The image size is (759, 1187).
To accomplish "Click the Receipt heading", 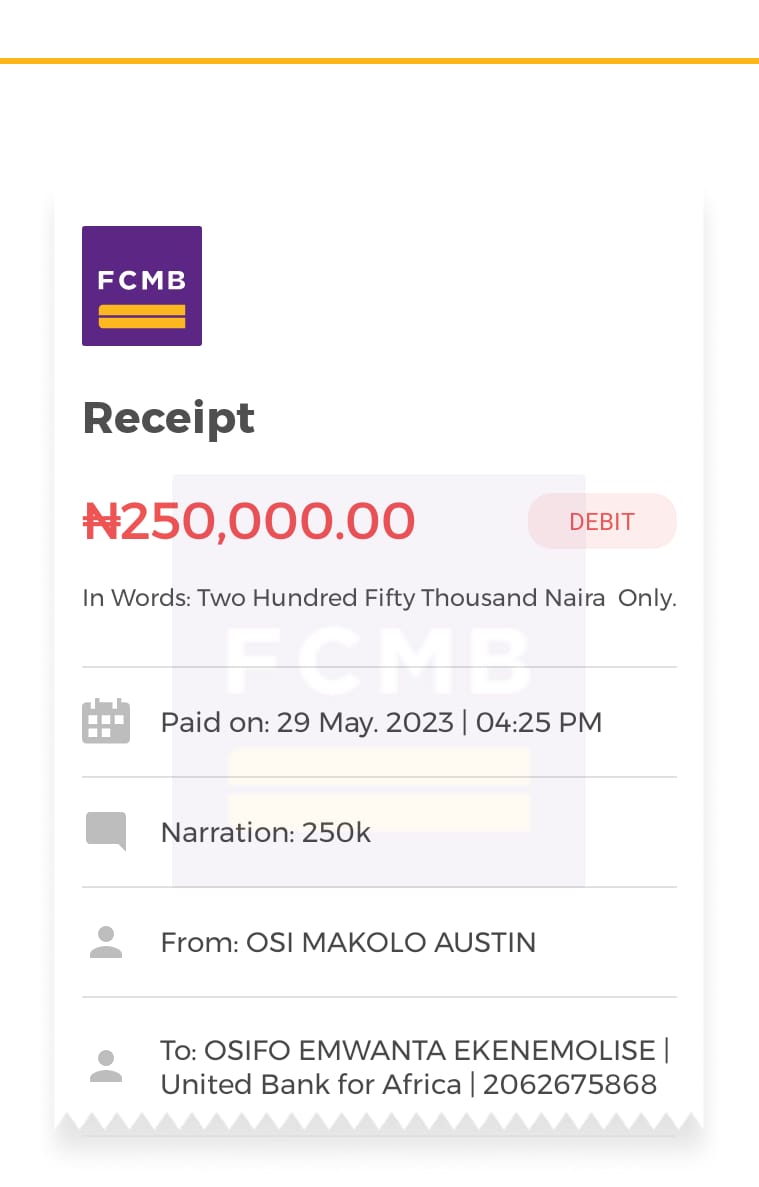I will click(169, 418).
